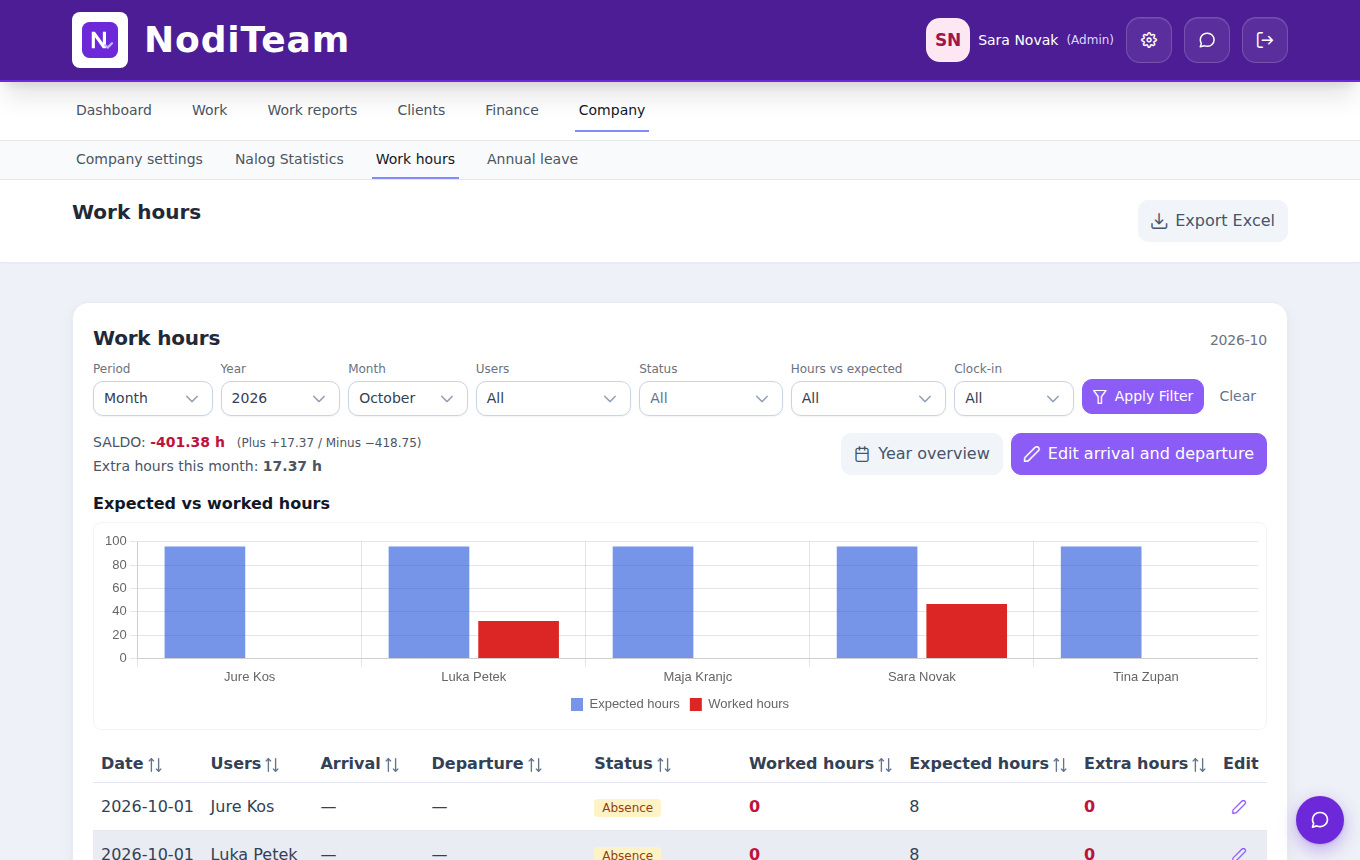
Task: Open settings via gear icon
Action: [x=1149, y=40]
